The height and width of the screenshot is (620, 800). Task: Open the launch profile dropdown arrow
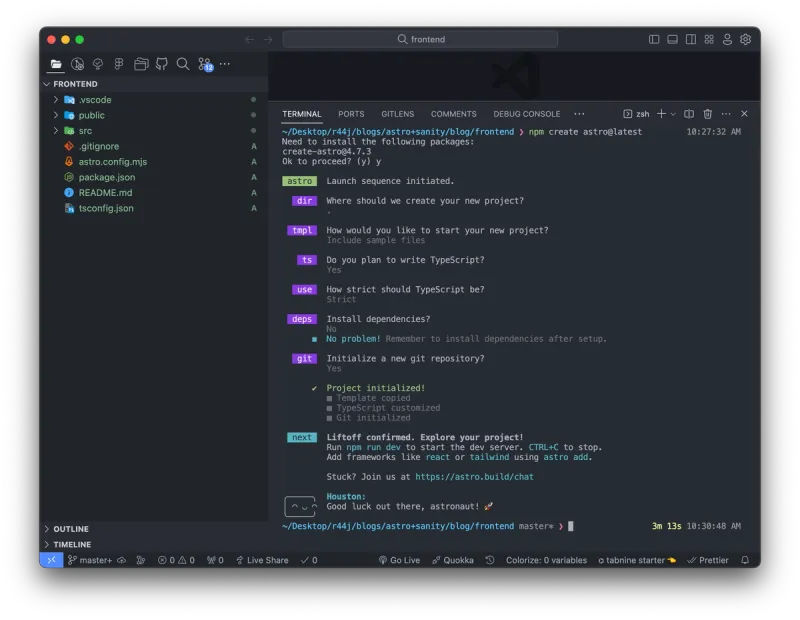coord(673,114)
